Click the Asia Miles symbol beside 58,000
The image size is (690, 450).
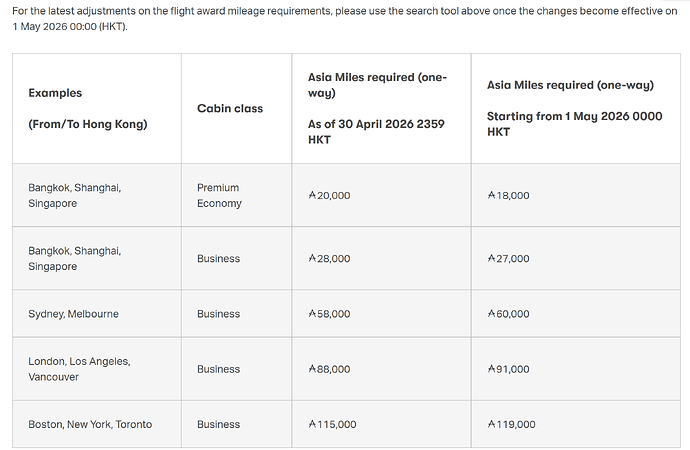(312, 314)
